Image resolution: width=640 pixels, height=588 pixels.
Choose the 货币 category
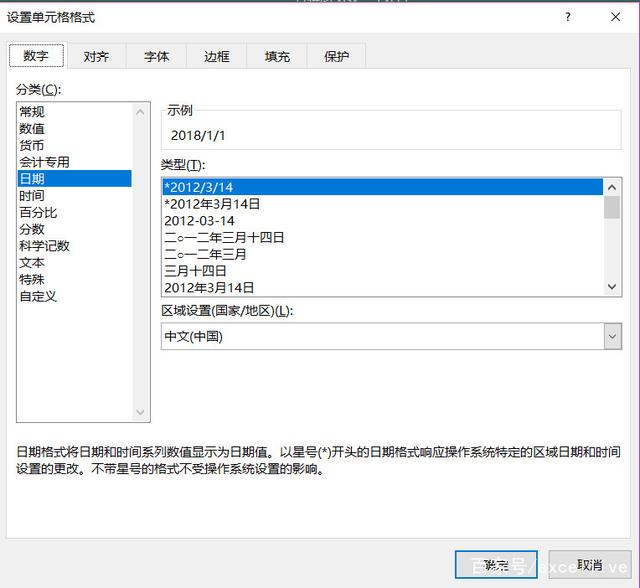tap(74, 145)
